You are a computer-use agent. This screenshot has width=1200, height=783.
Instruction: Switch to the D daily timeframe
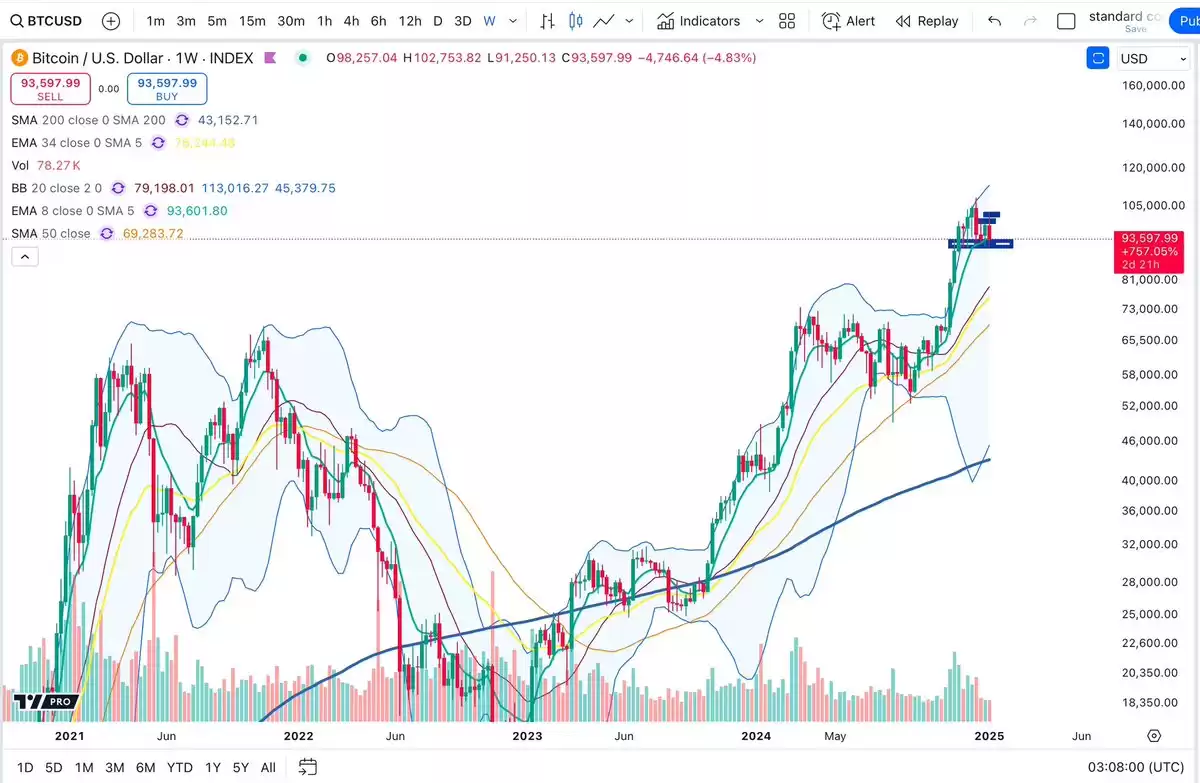[438, 21]
